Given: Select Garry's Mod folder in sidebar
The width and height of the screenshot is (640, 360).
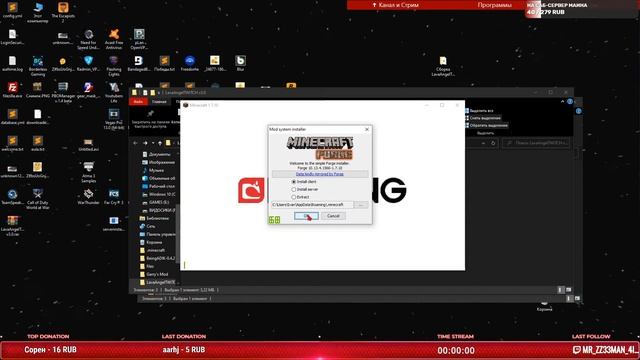Looking at the screenshot, I should 154,274.
